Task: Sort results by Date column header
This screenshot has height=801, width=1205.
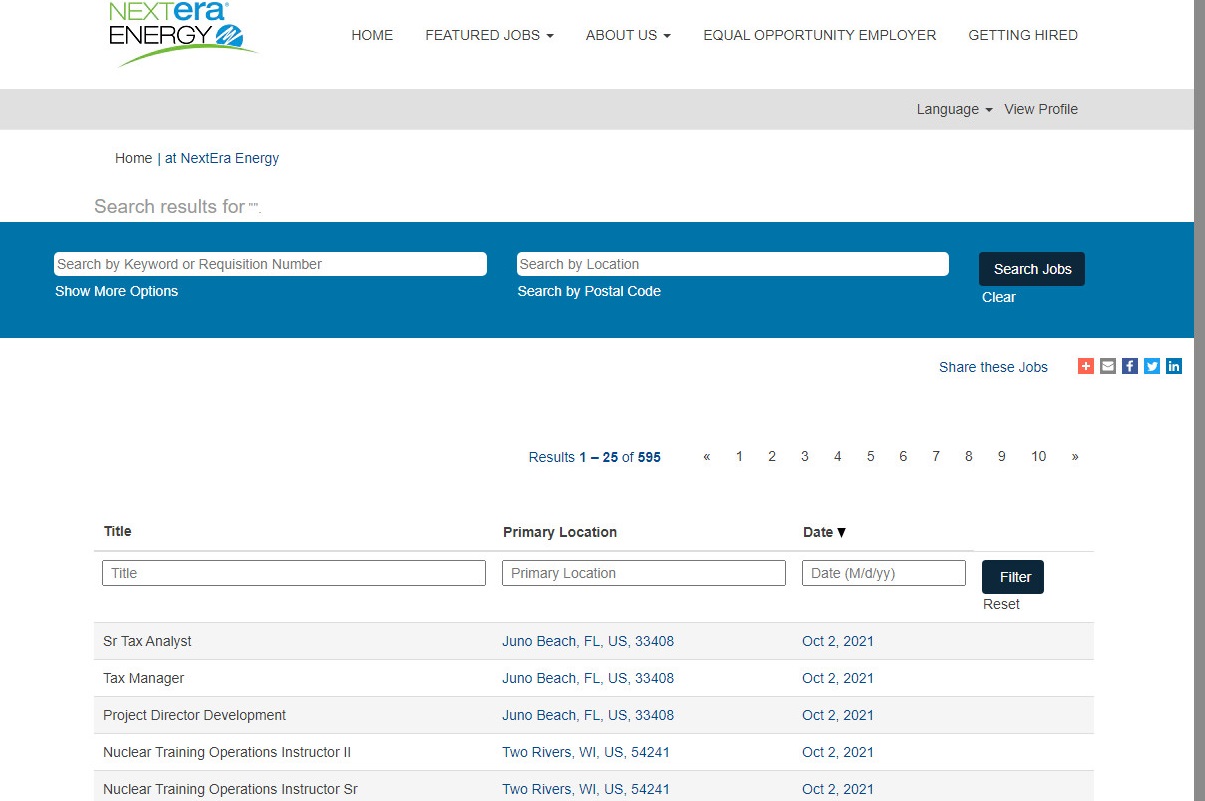Action: 824,532
